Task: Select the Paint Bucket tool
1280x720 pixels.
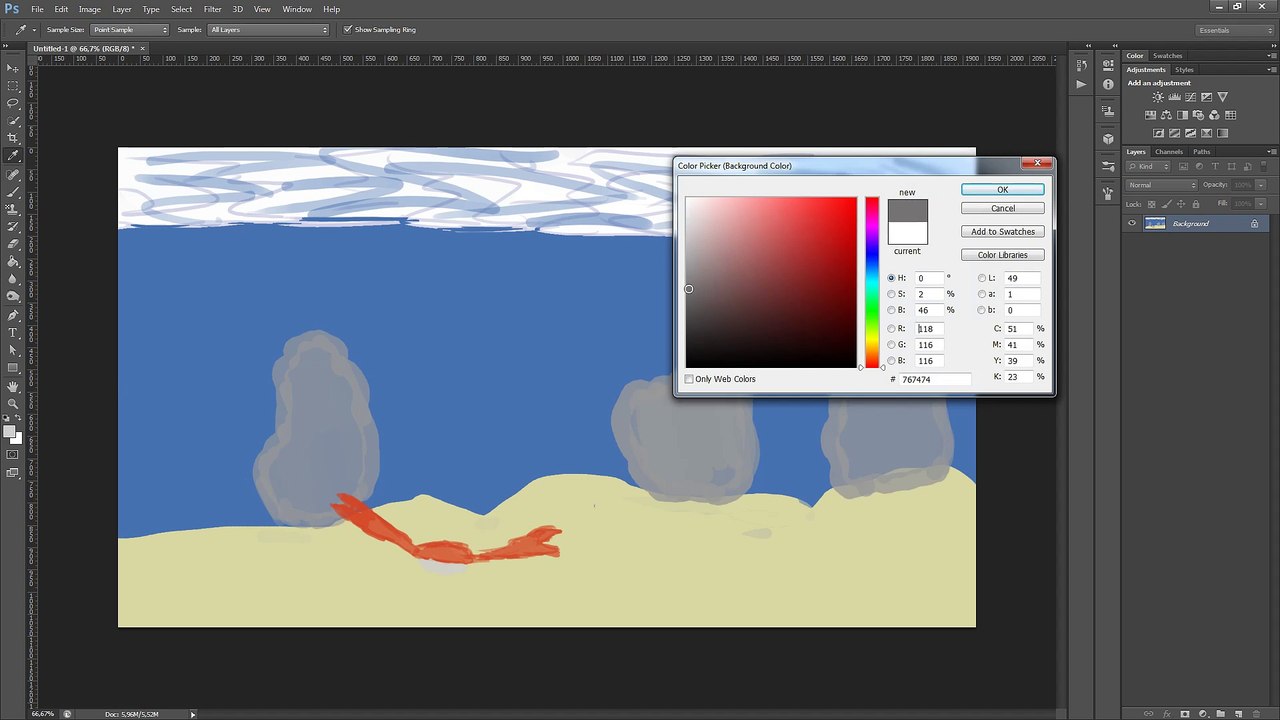Action: click(x=13, y=262)
